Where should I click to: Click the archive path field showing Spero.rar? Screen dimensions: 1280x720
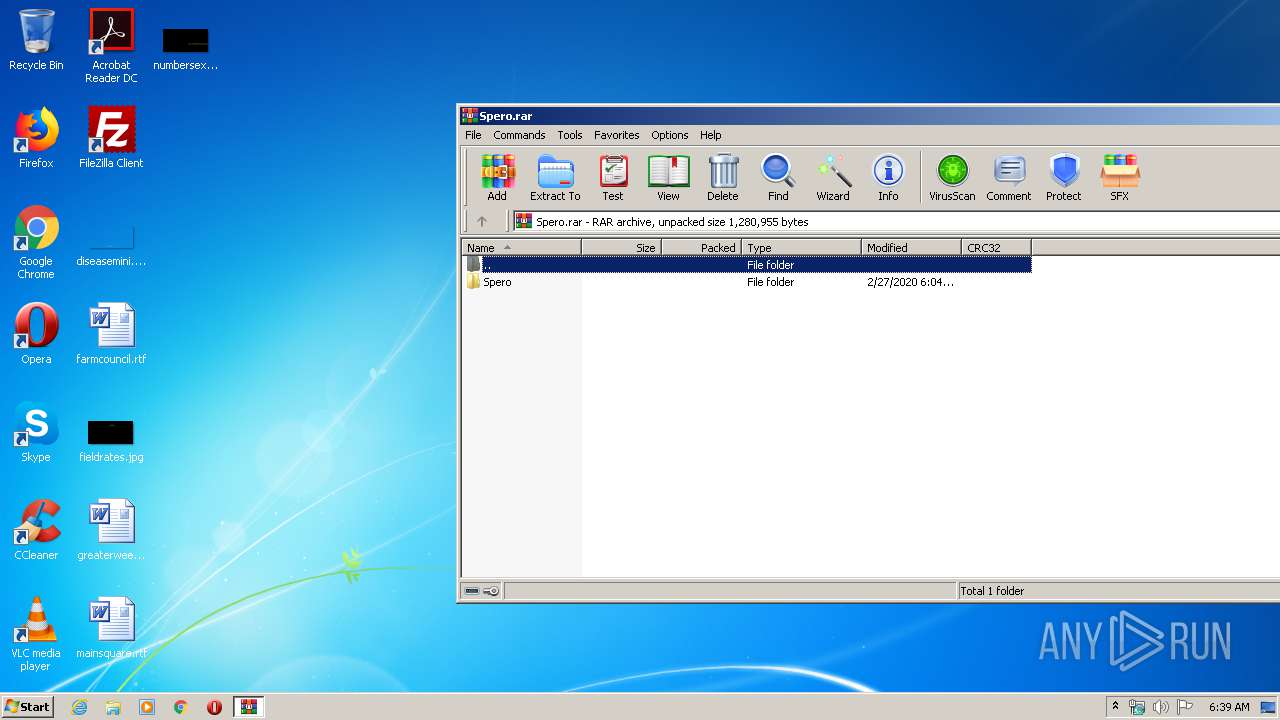(895, 221)
